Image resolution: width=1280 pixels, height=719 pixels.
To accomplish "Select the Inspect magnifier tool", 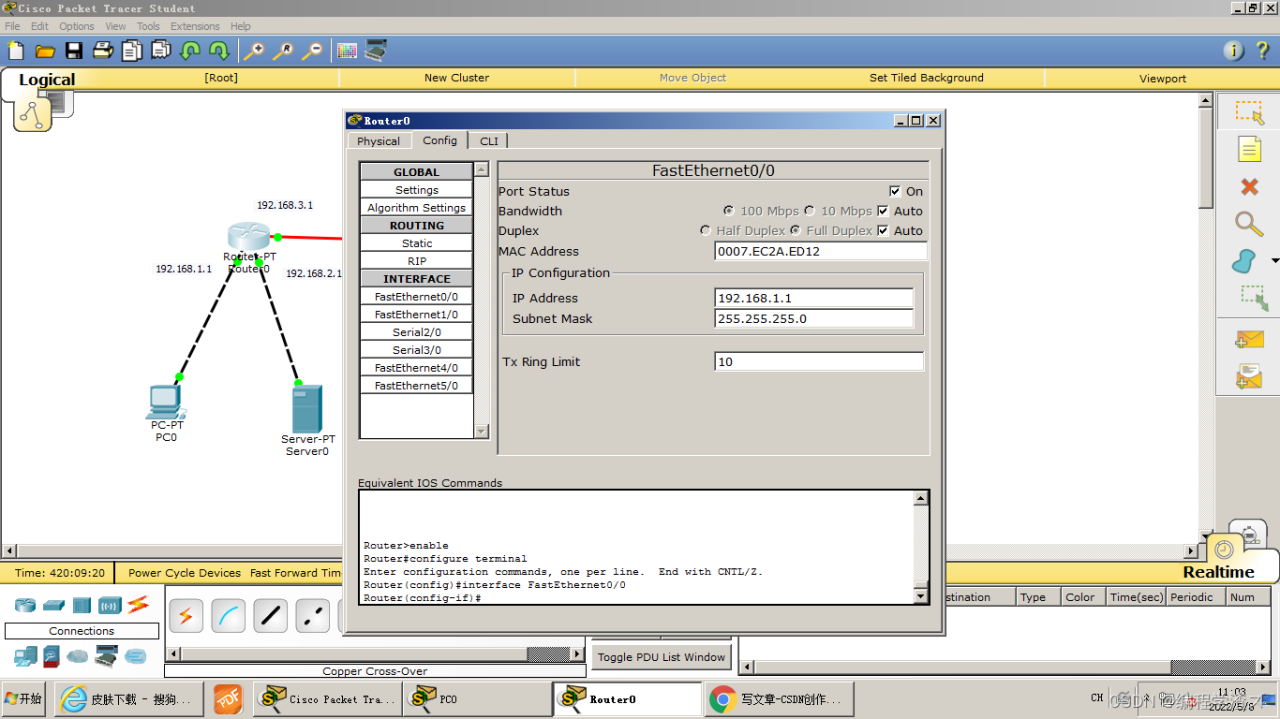I will point(1248,224).
